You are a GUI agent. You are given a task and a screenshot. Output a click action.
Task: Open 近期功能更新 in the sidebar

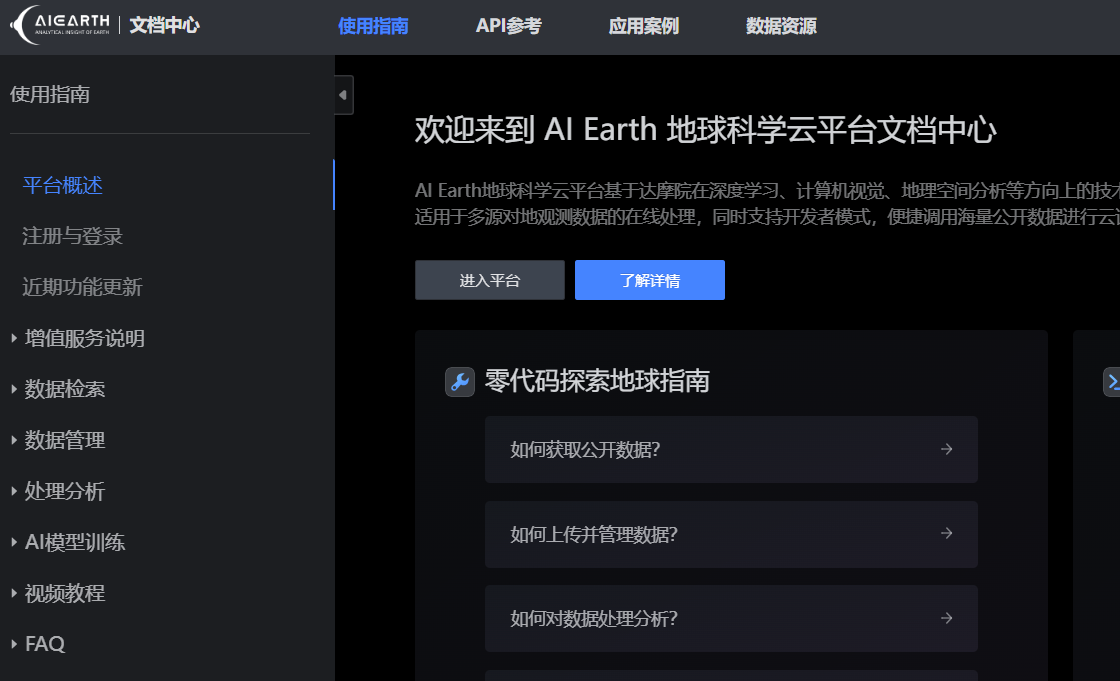[x=82, y=287]
